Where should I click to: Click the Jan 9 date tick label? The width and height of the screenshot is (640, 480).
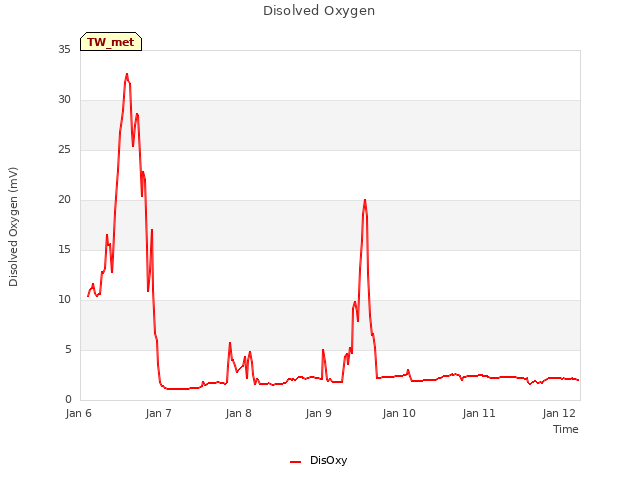[x=318, y=413]
